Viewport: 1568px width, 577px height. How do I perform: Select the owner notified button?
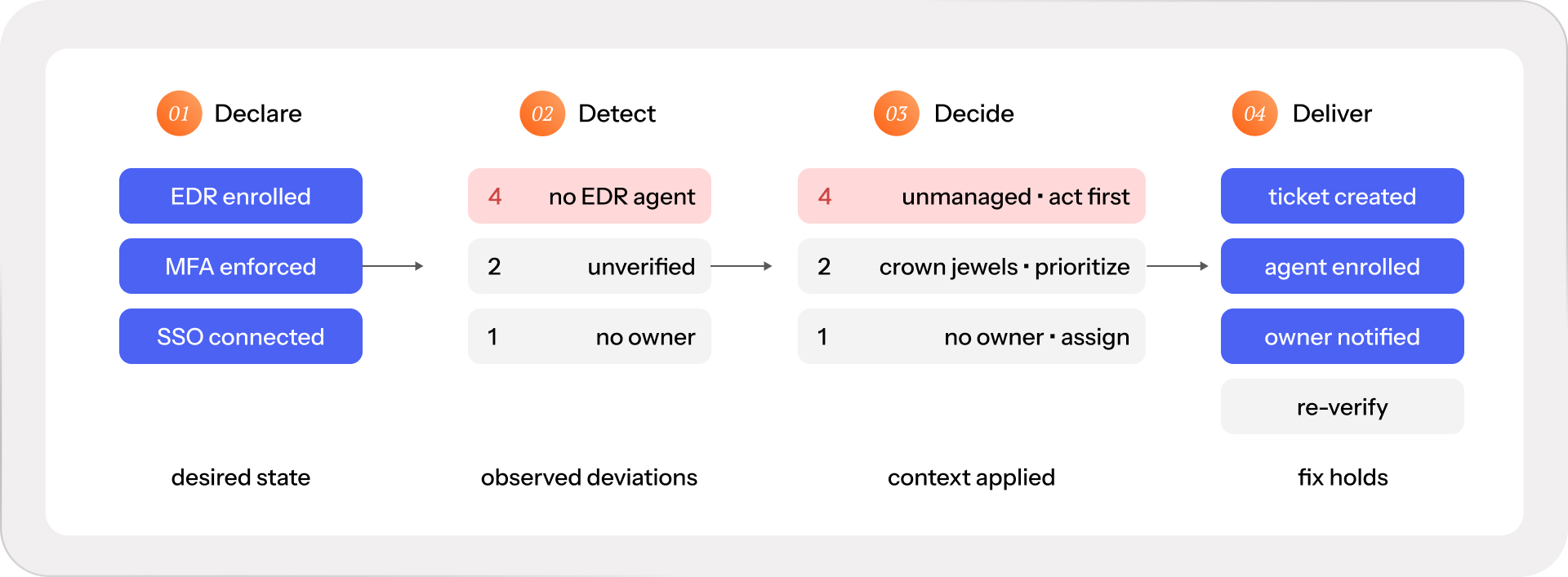[1342, 336]
